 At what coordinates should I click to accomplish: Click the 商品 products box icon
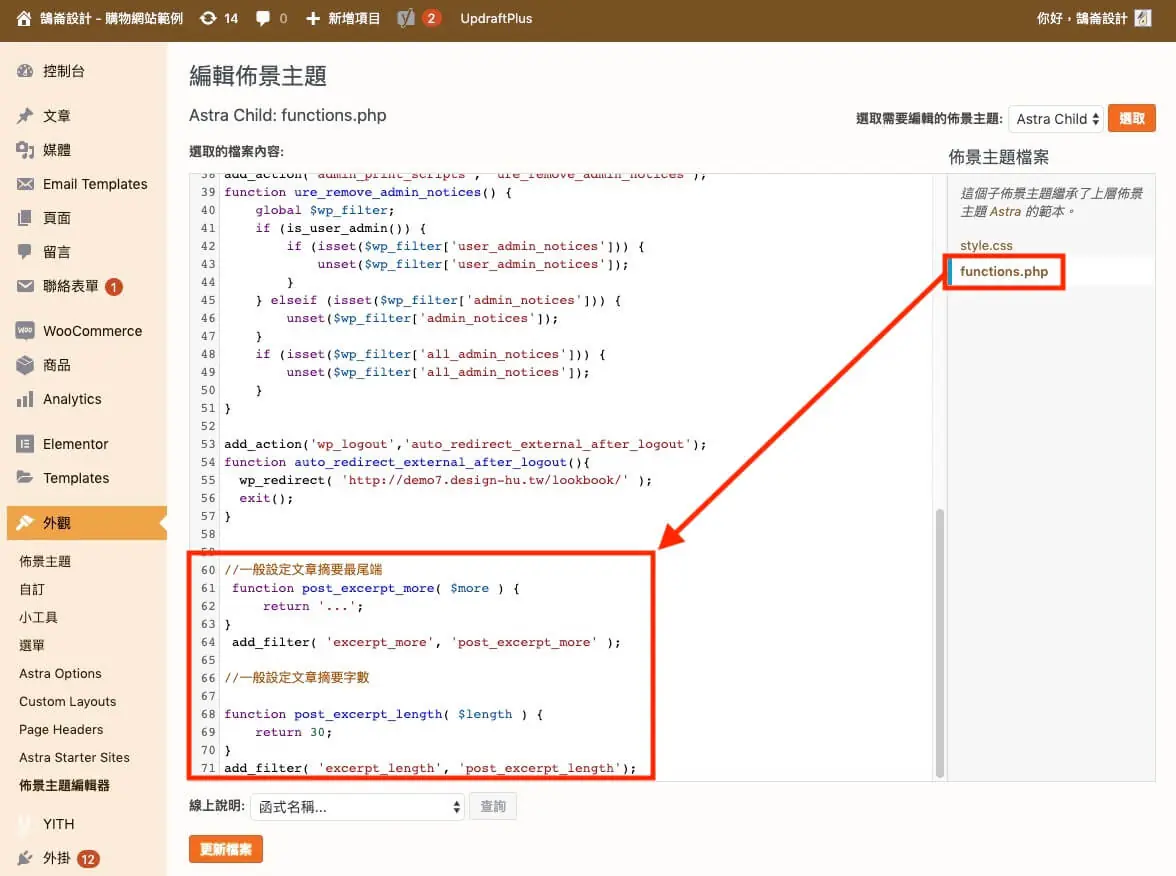point(25,365)
